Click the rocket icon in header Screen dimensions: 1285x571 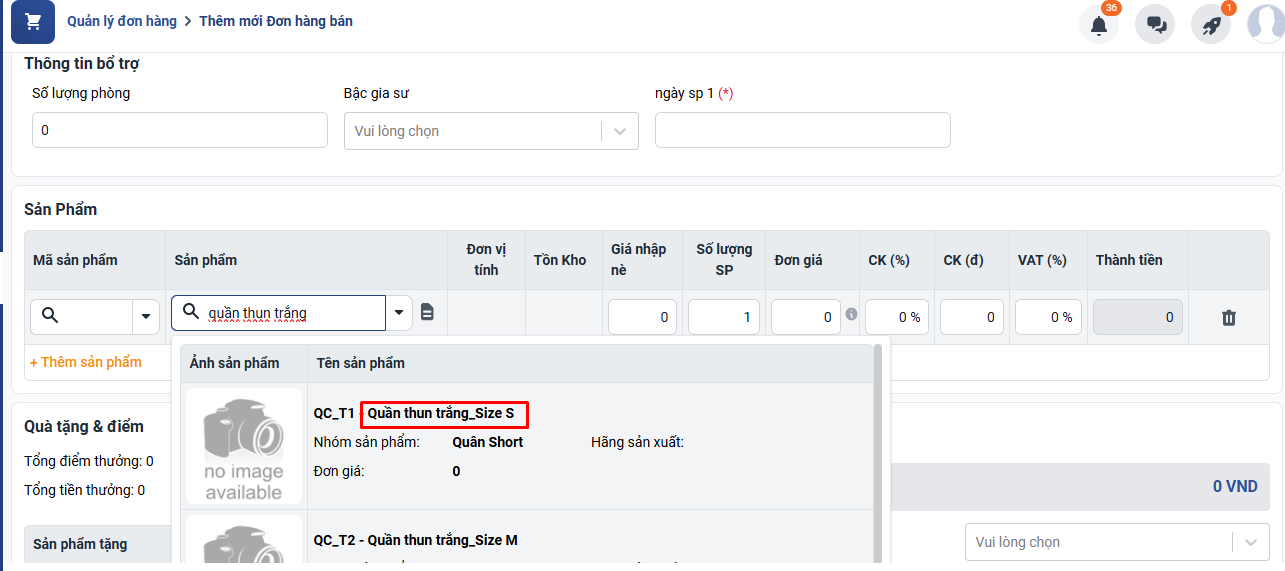(x=1211, y=25)
